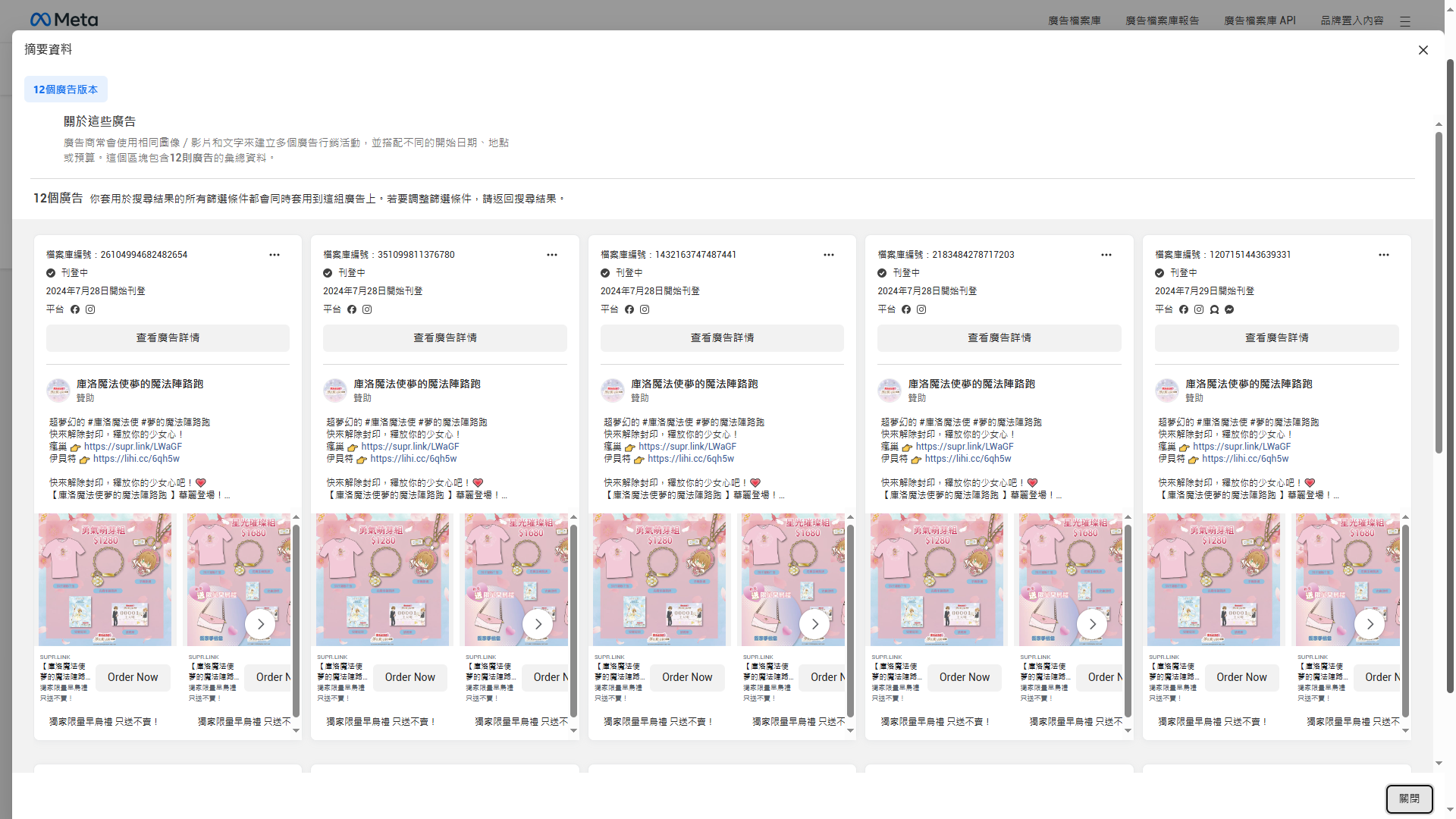Screen dimensions: 1456x819
Task: Close the summary dialog with X icon
Action: (x=1423, y=50)
